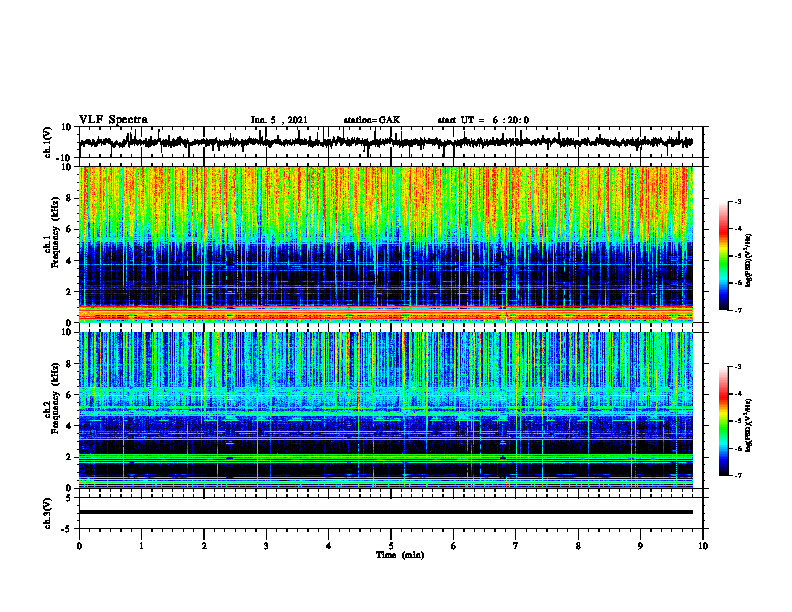Click time axis tick label '2'
Image resolution: width=792 pixels, height=612 pixels.
pos(204,546)
